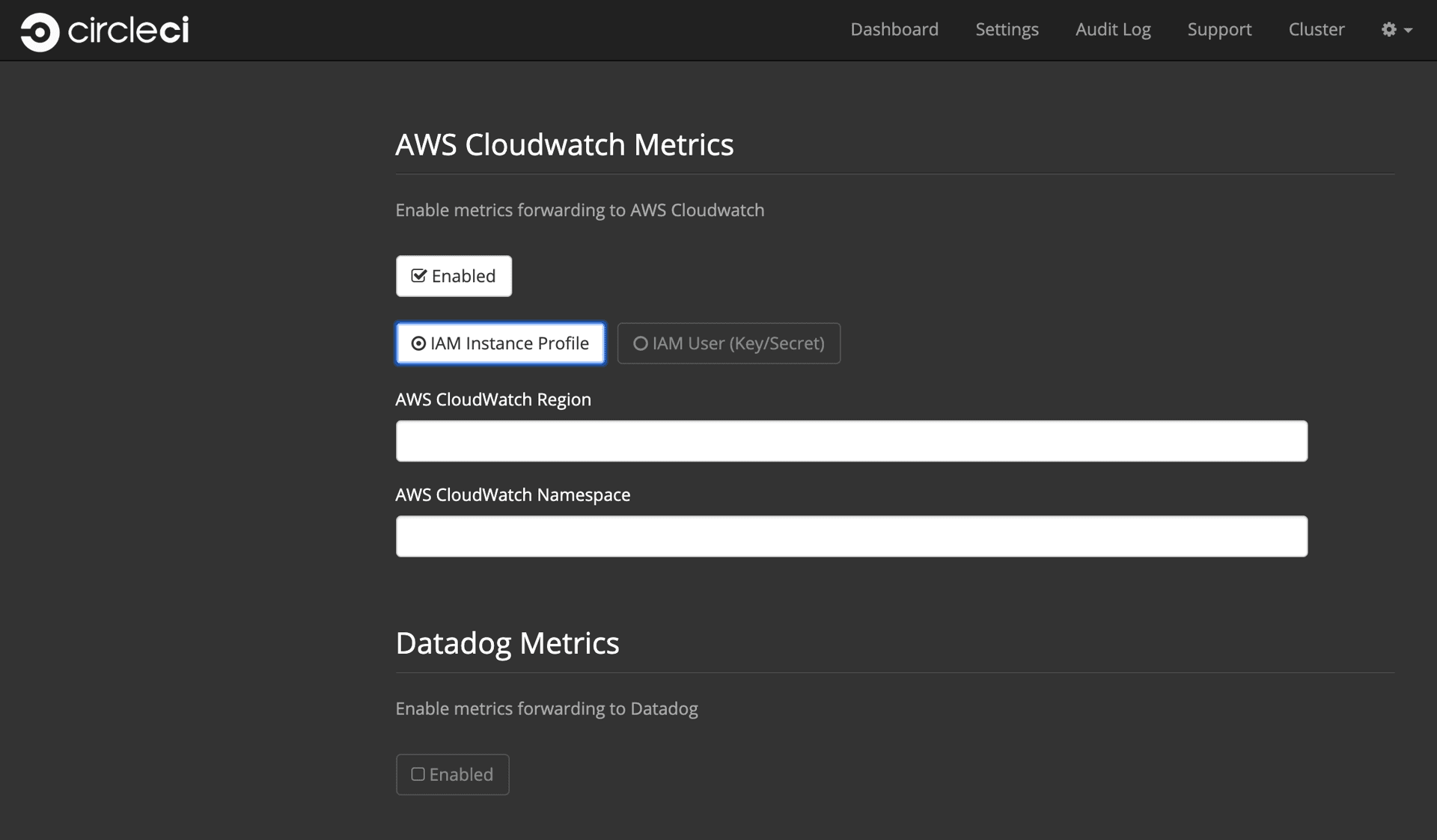Go to Dashboard in the navigation
Screen dimensions: 1437x840
click(x=894, y=29)
